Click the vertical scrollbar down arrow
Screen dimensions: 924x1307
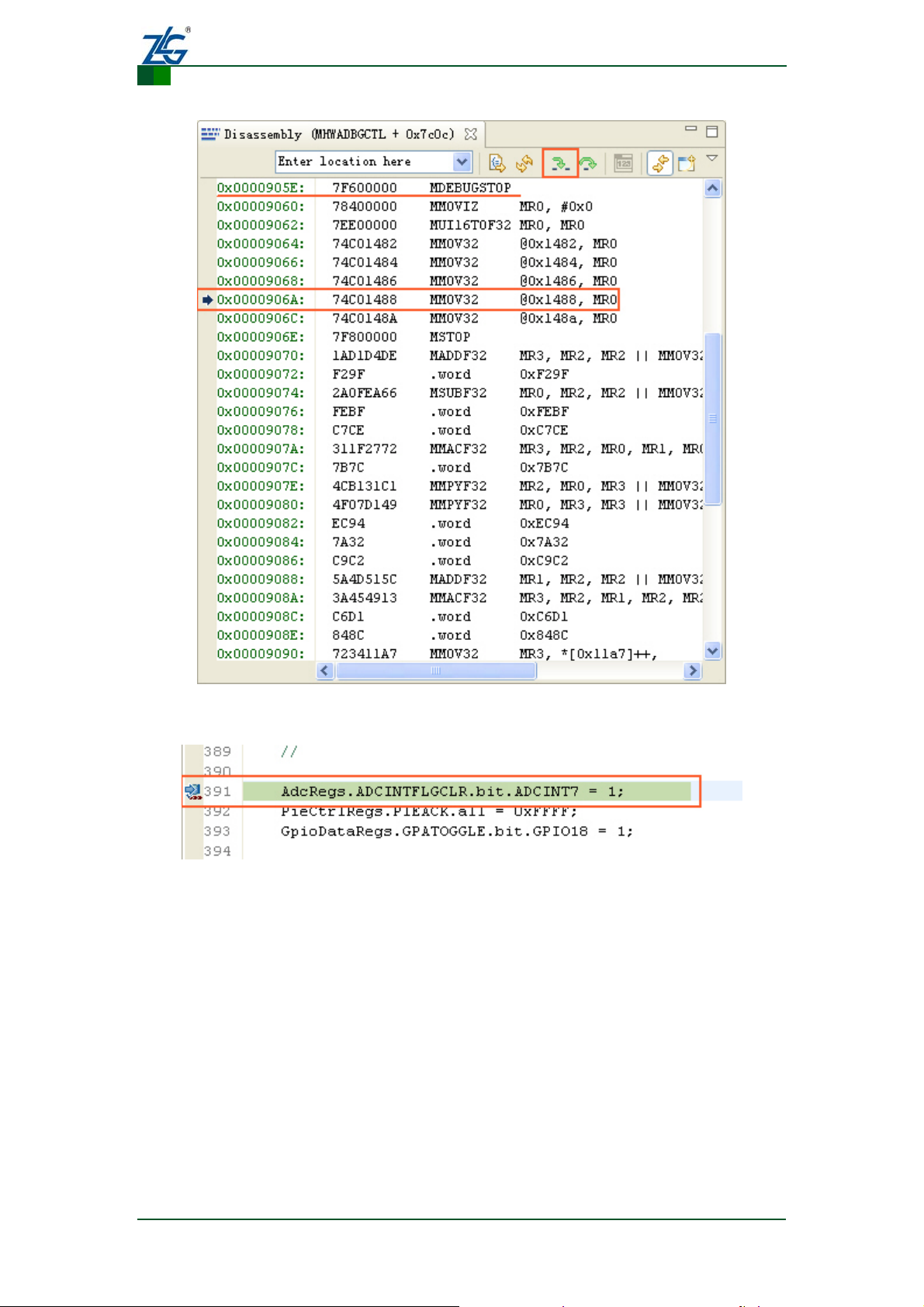tap(713, 651)
